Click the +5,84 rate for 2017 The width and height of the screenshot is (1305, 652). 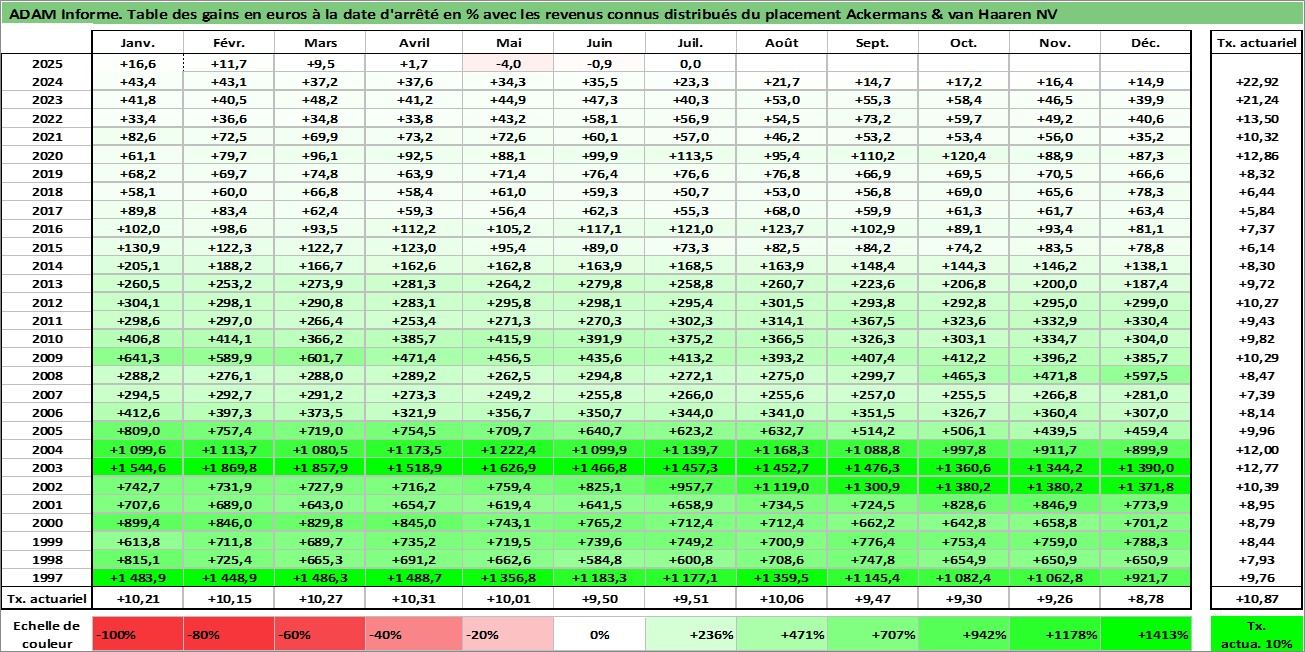tap(1257, 210)
